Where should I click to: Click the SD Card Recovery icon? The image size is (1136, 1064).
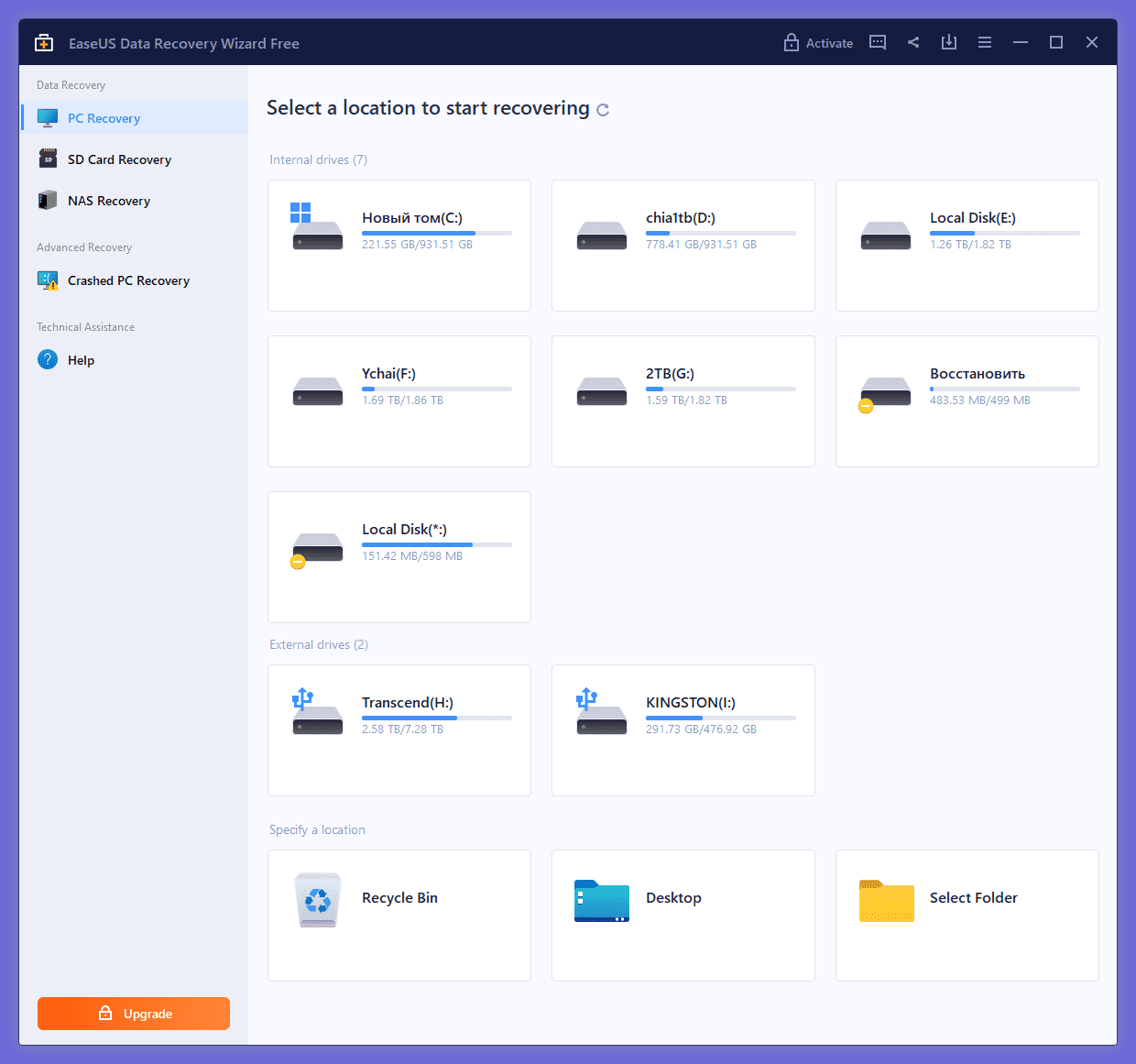click(x=48, y=159)
